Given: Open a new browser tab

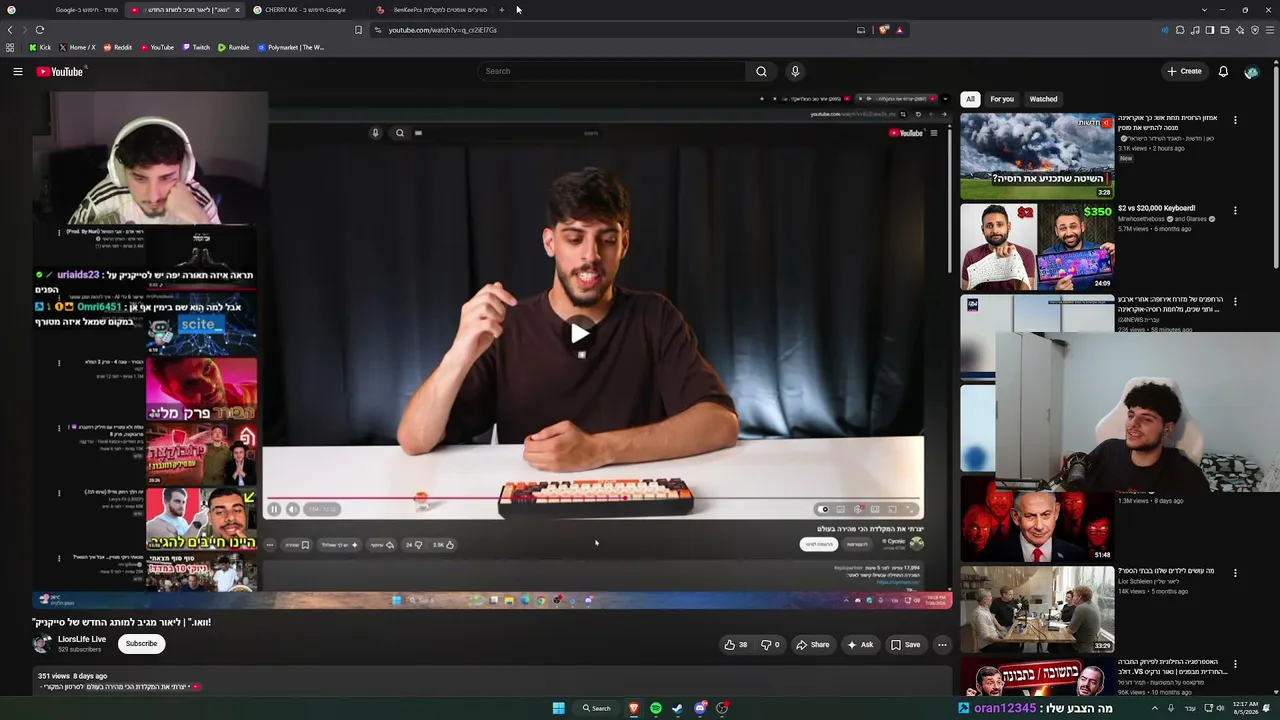Looking at the screenshot, I should tap(502, 10).
